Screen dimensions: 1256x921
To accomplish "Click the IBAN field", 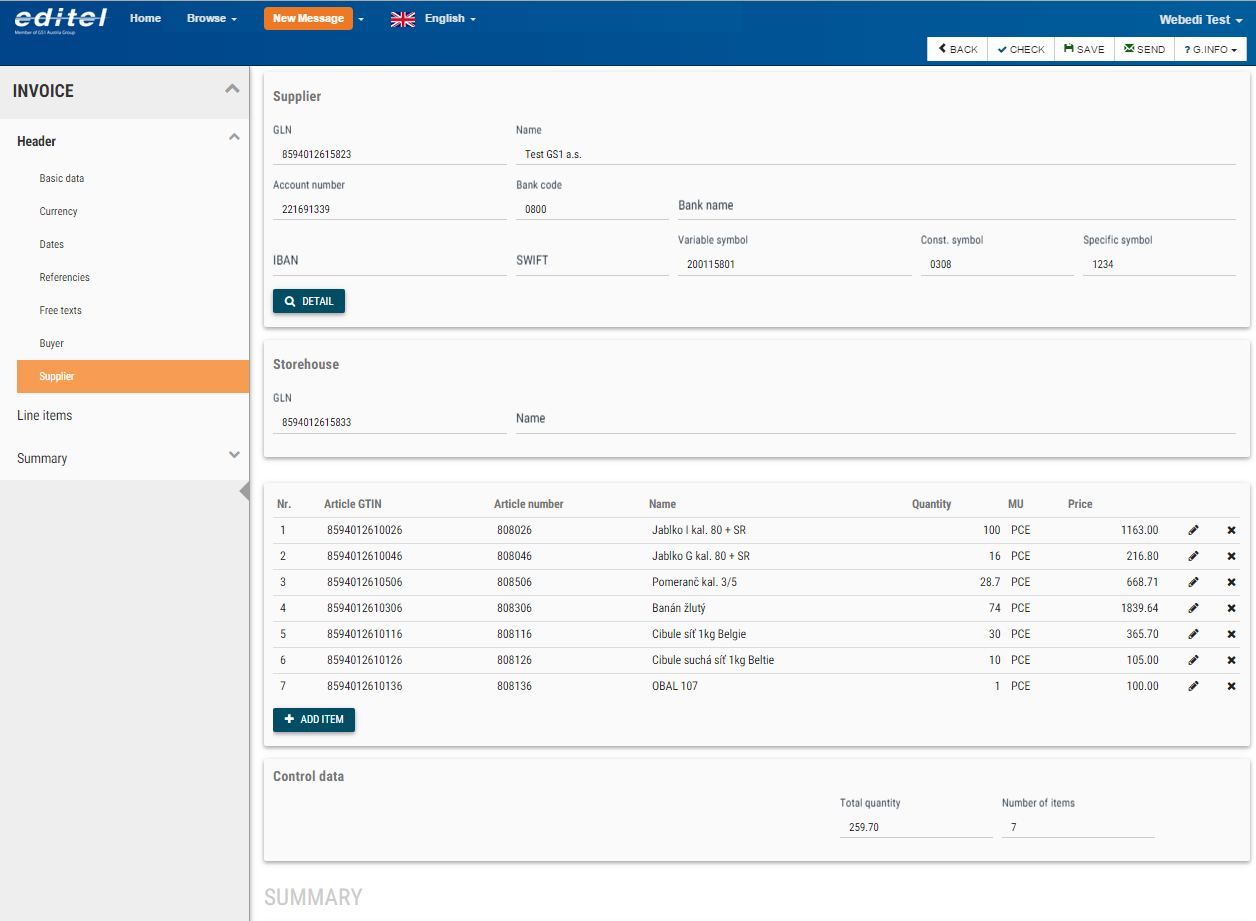I will 389,261.
